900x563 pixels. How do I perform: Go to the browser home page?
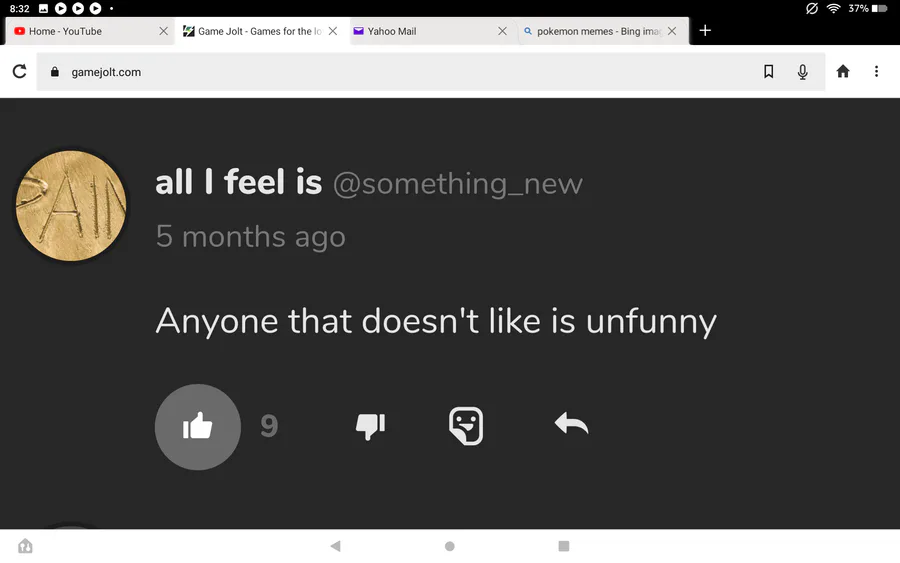tap(843, 71)
